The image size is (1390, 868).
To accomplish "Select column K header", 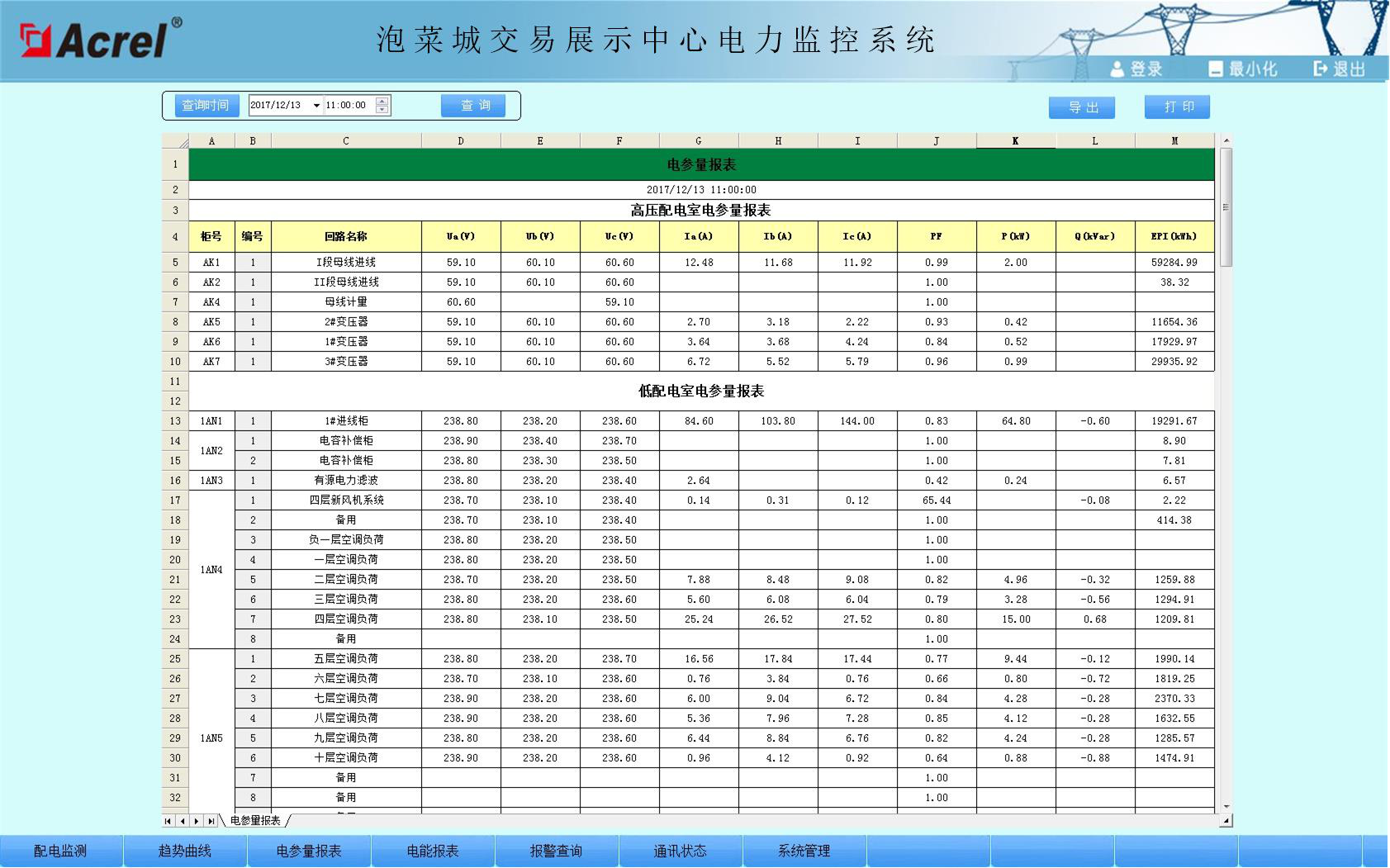I will pos(1016,141).
